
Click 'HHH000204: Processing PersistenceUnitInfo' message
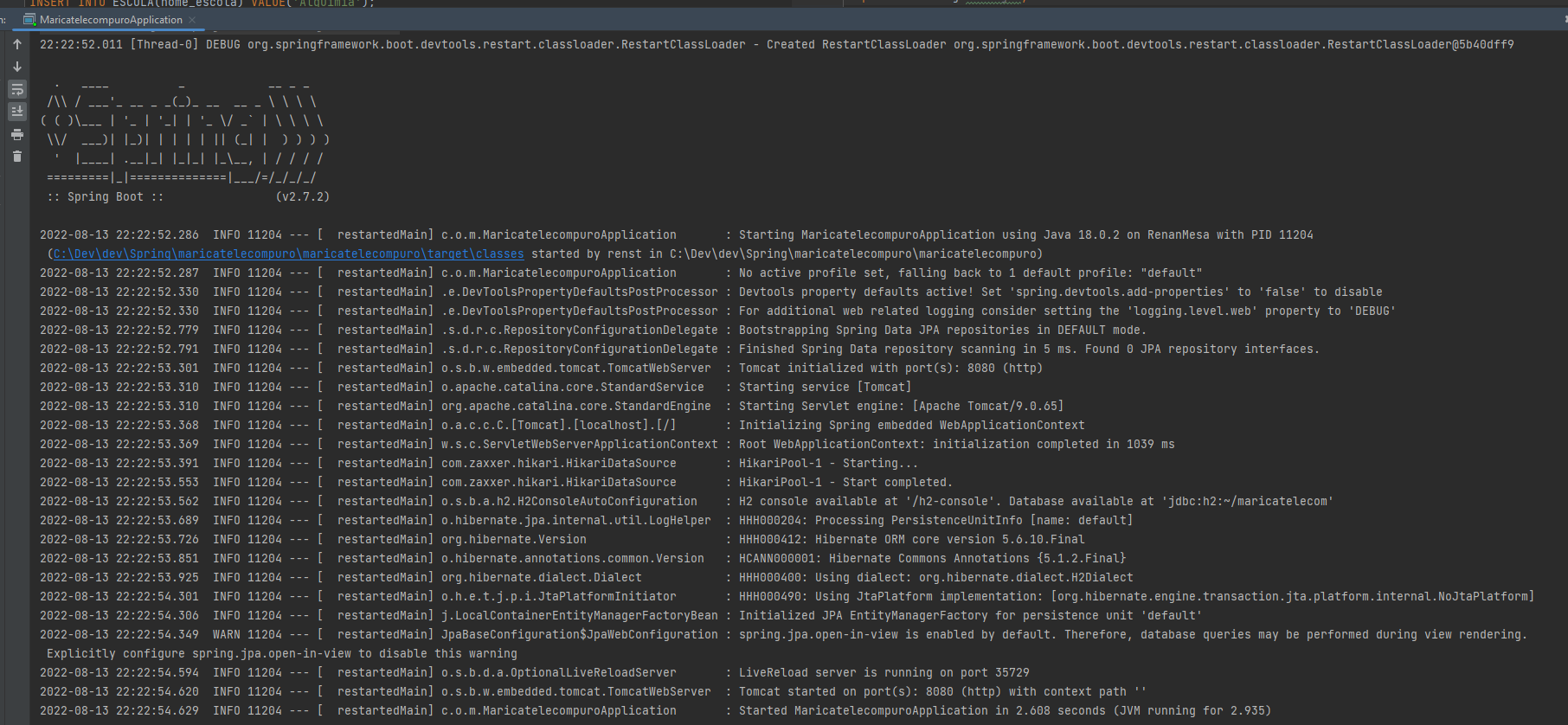point(936,521)
